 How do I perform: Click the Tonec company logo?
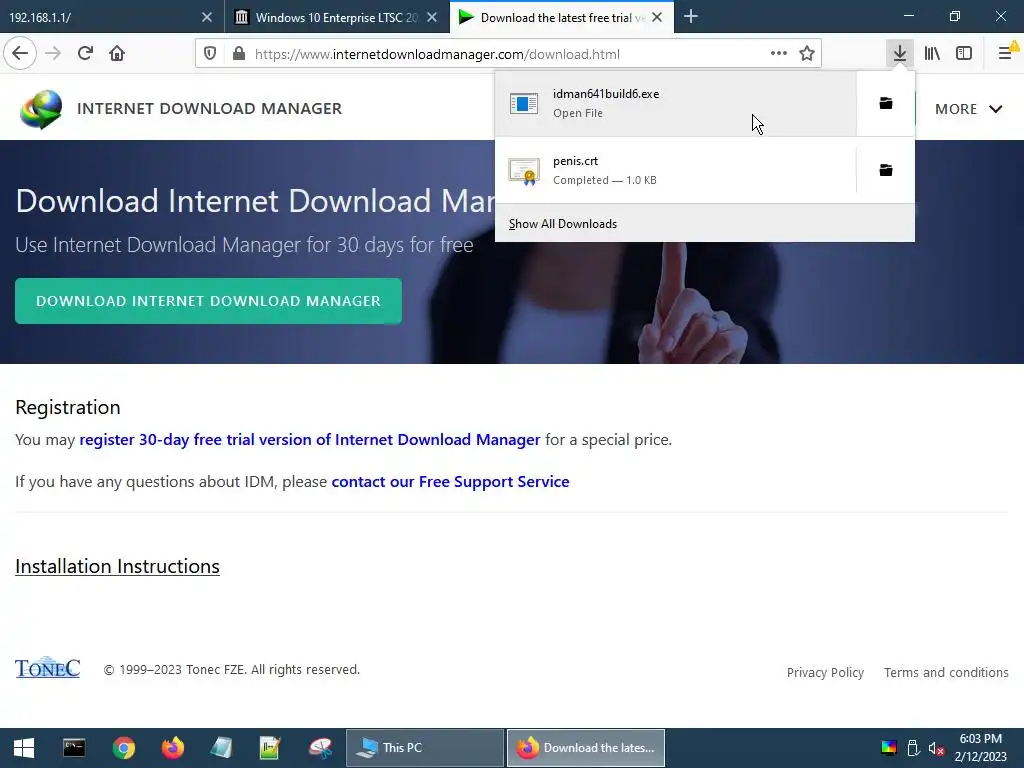click(x=48, y=667)
